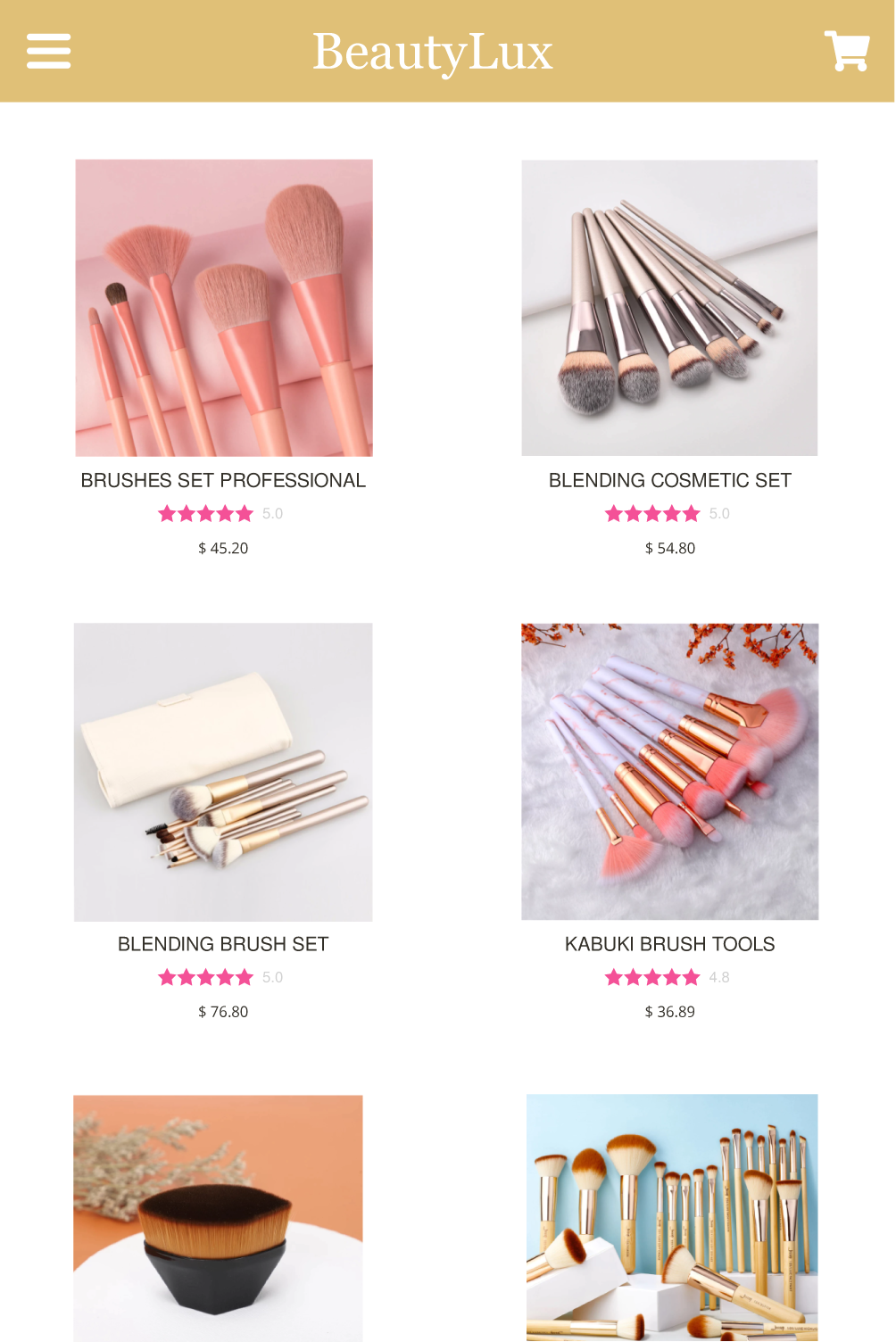View the bamboo brush collection product
This screenshot has height=1342, width=896.
point(672,1218)
